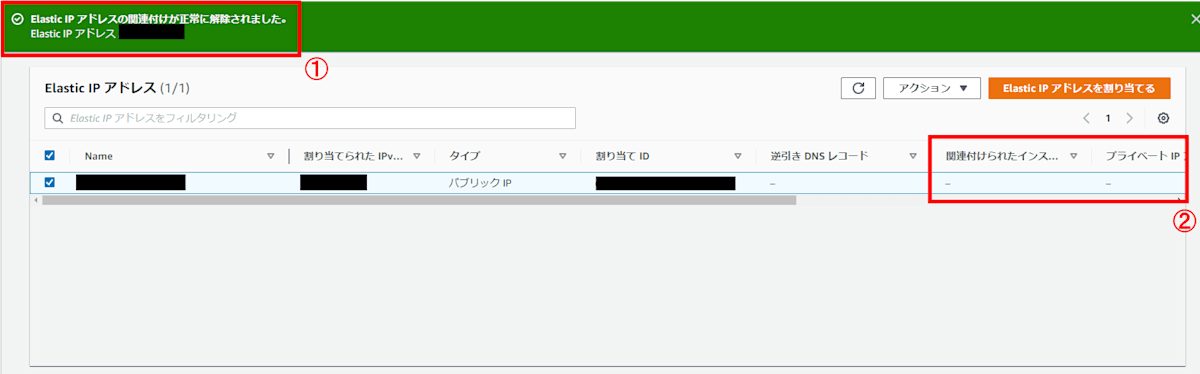Toggle the select-all header checkbox
This screenshot has height=374, width=1200.
tap(50, 156)
